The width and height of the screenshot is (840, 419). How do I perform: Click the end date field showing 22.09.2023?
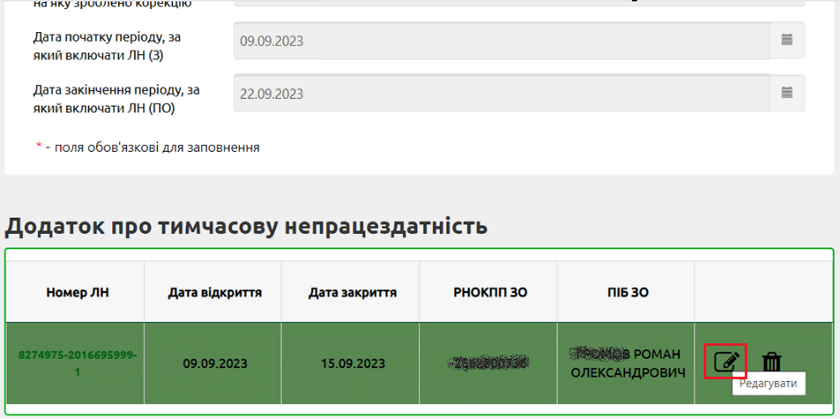point(500,93)
